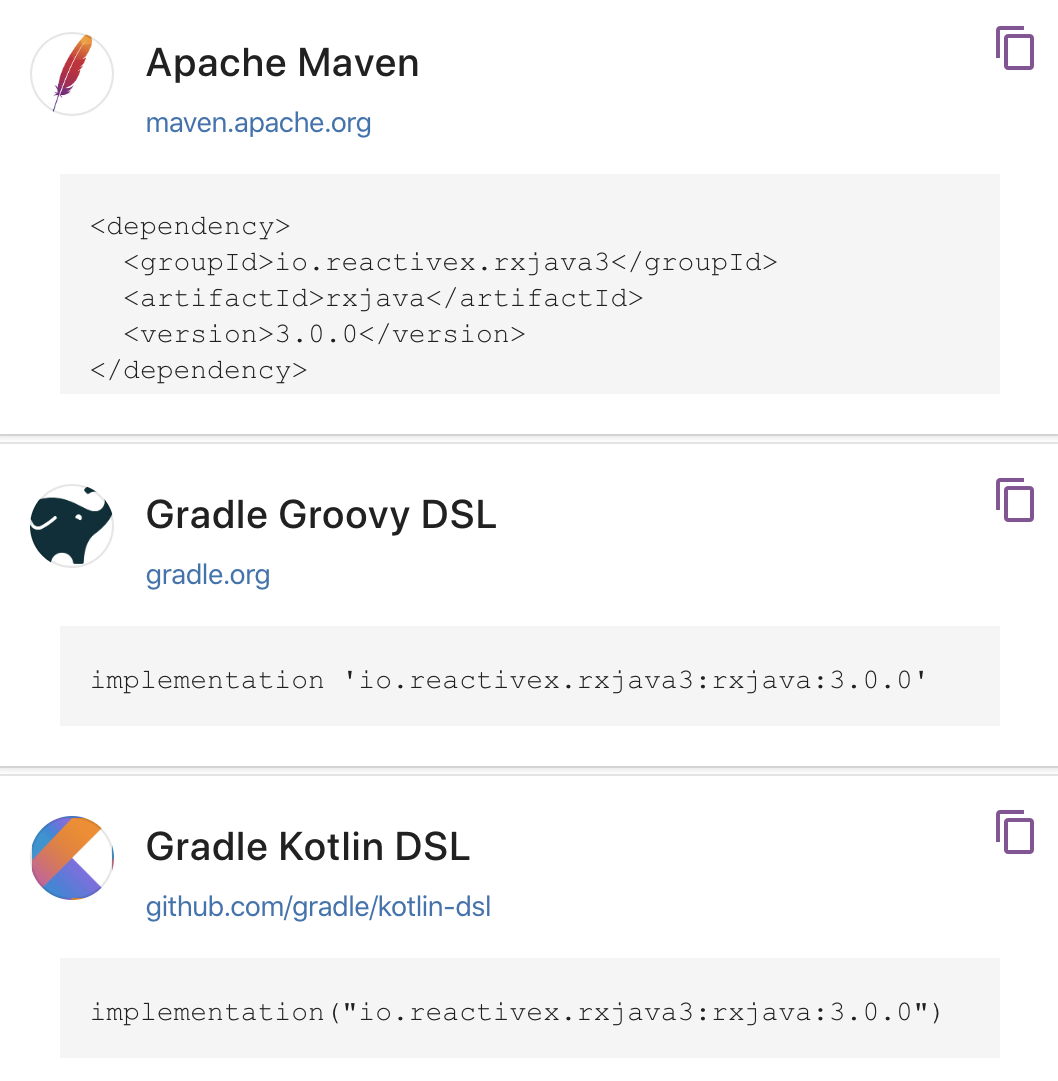Image resolution: width=1058 pixels, height=1081 pixels.
Task: Click the Kotlin logo icon
Action: [72, 857]
